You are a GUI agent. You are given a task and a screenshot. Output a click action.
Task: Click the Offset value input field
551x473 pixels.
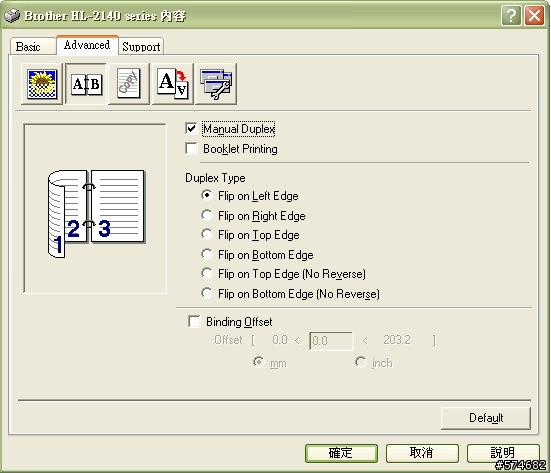pos(331,341)
